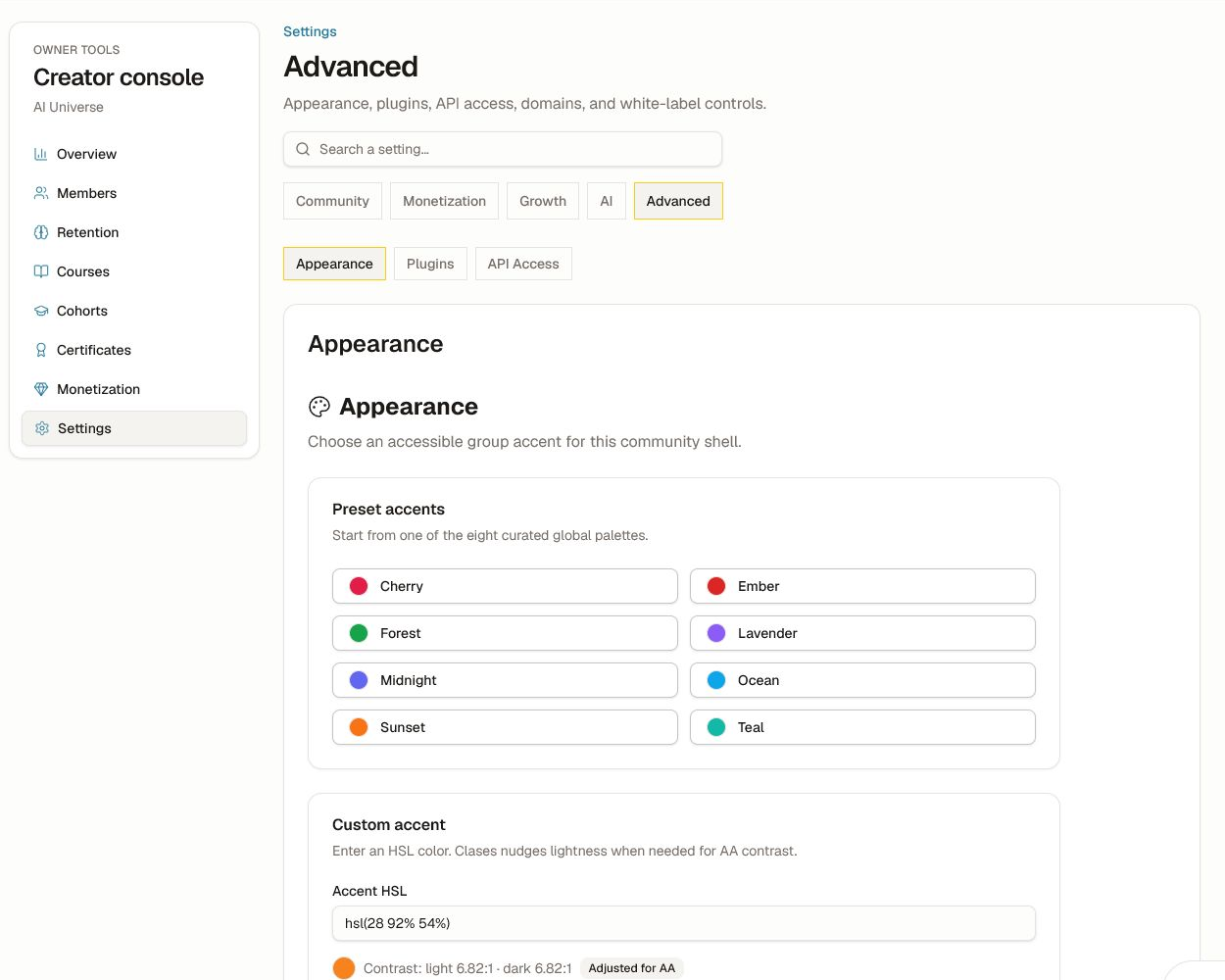Open the sidebar Monetization entry
Viewport: 1225px width, 980px height.
tap(134, 389)
